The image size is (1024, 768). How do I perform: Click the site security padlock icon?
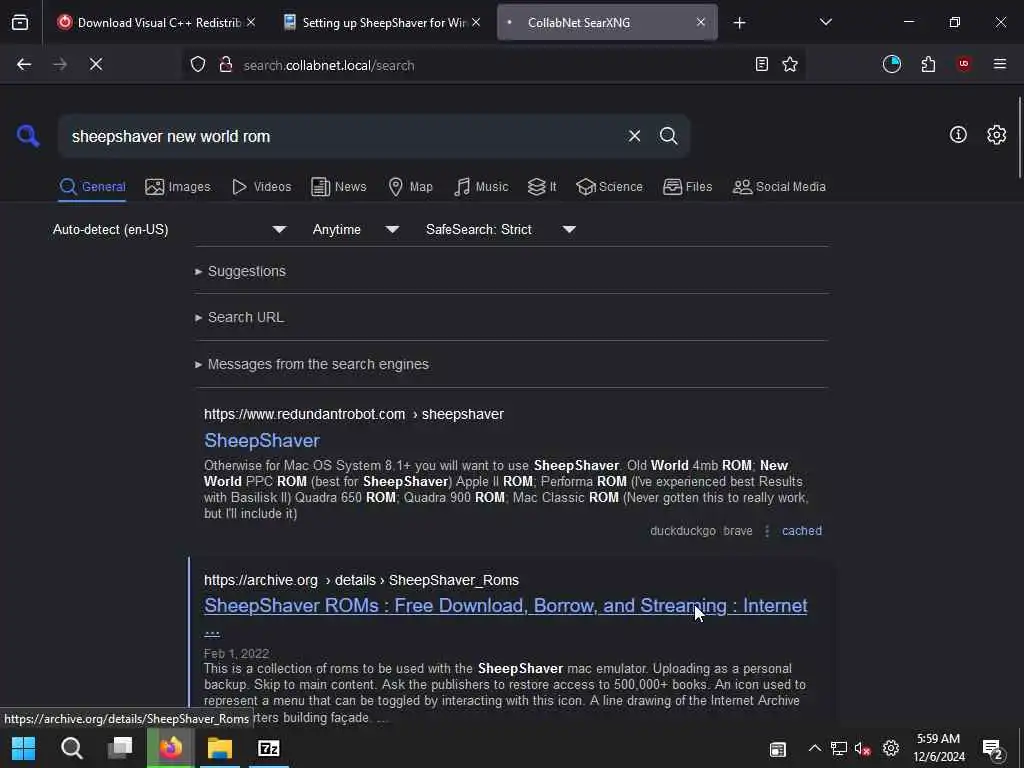pyautogui.click(x=226, y=64)
